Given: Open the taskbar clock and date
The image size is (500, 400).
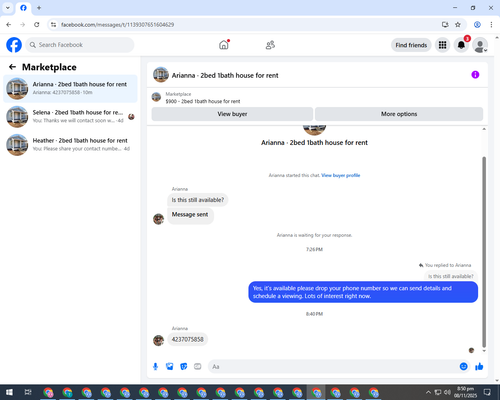Looking at the screenshot, I should (466, 392).
